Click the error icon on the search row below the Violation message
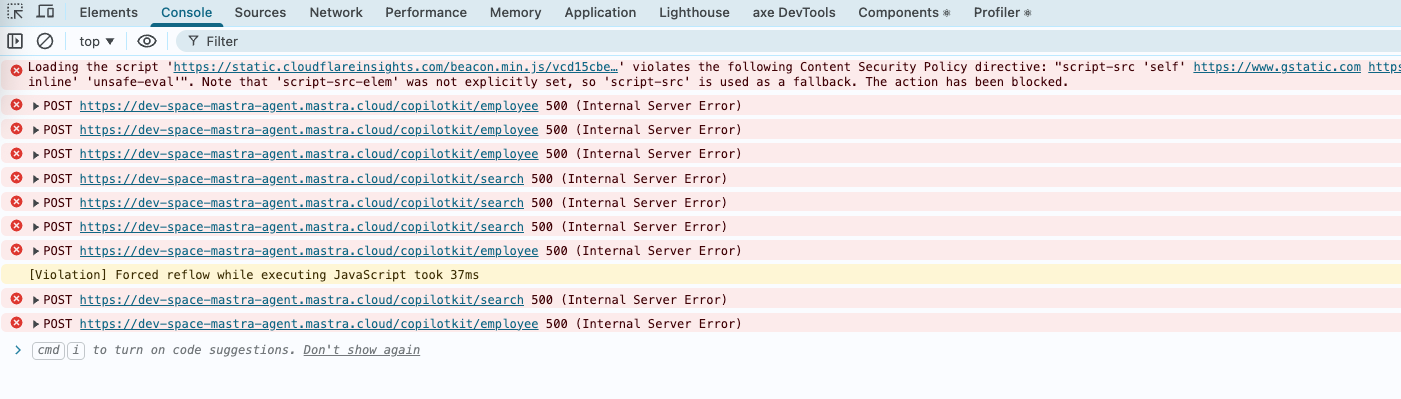 point(16,300)
